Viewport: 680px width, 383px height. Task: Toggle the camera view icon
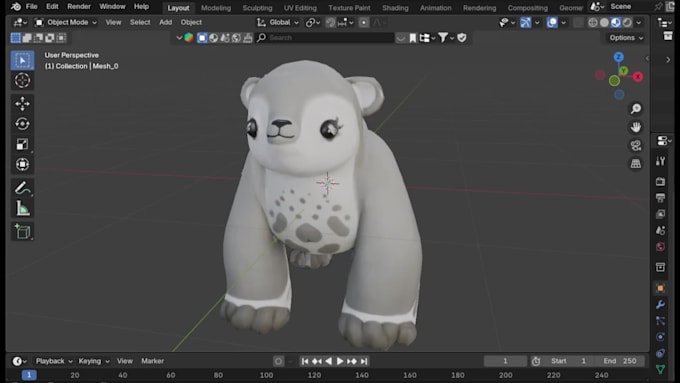click(636, 145)
